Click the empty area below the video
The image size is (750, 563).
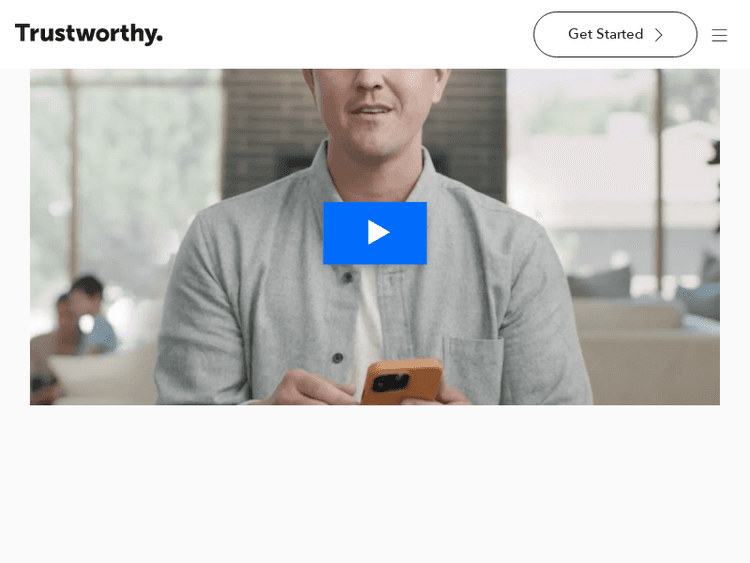375,483
